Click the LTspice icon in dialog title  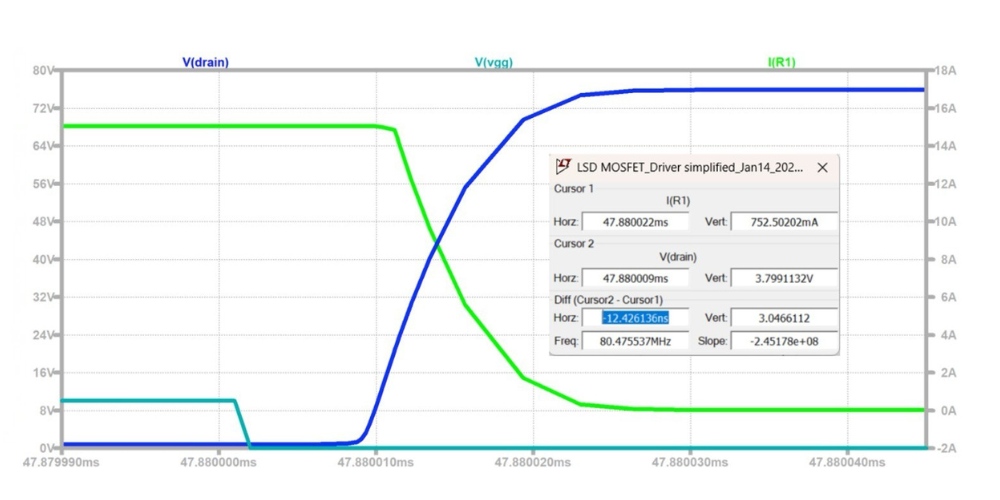pos(563,166)
